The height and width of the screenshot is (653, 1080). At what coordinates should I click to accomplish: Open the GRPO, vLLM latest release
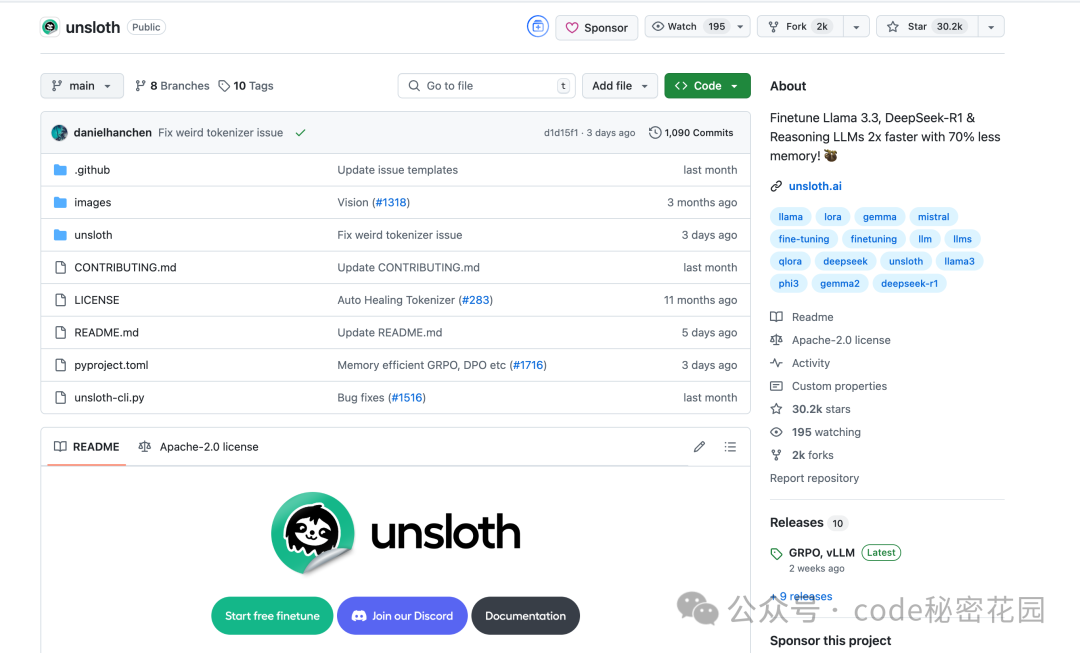point(822,552)
